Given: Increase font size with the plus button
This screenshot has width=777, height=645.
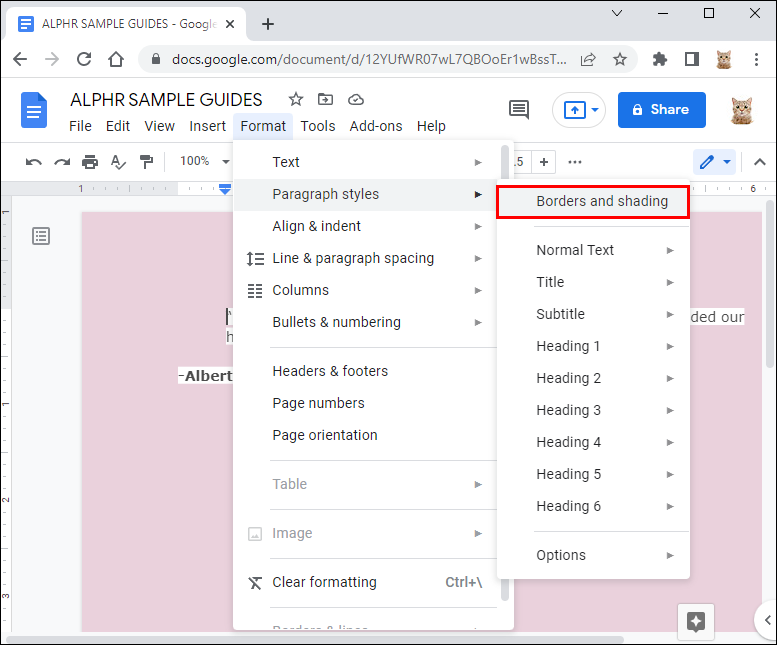Looking at the screenshot, I should (x=544, y=162).
